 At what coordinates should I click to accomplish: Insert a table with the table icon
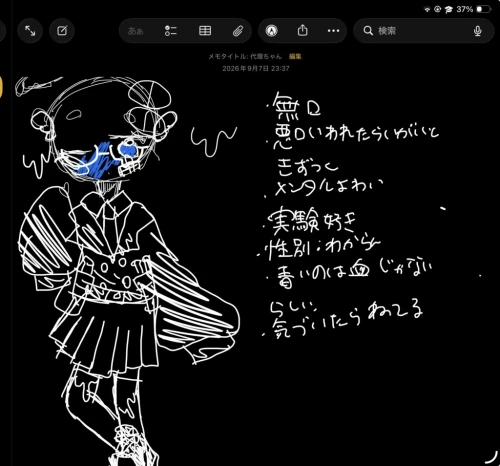[x=205, y=31]
